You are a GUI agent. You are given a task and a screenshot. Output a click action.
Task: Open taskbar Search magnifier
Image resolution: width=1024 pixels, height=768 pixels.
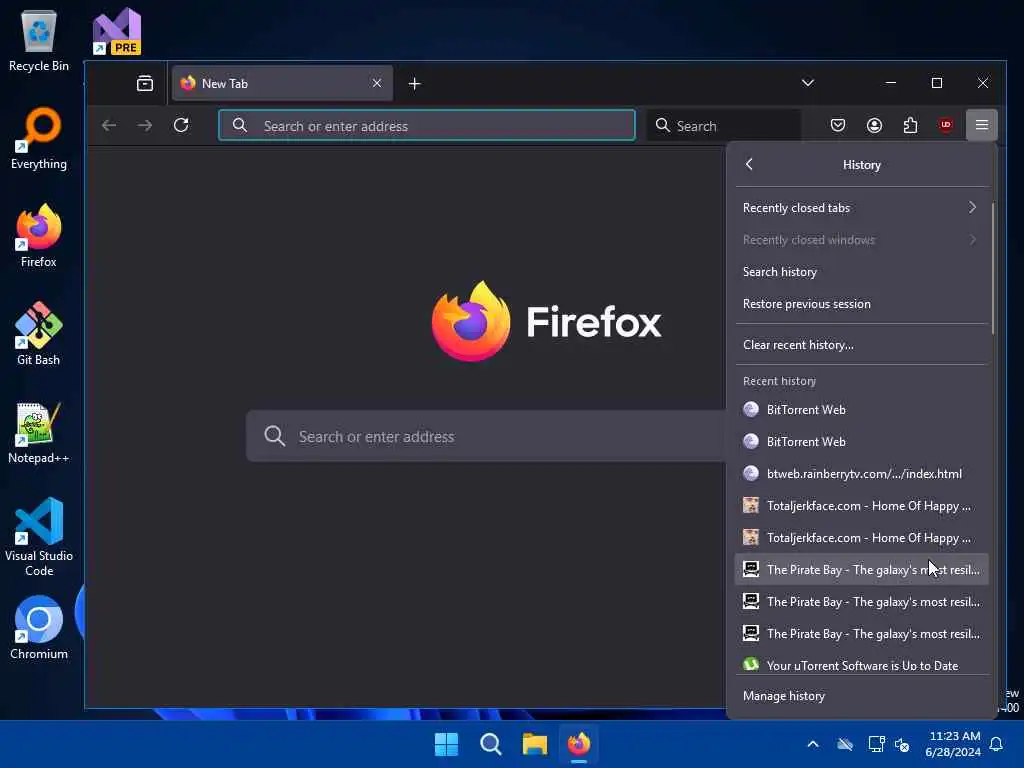tap(490, 744)
